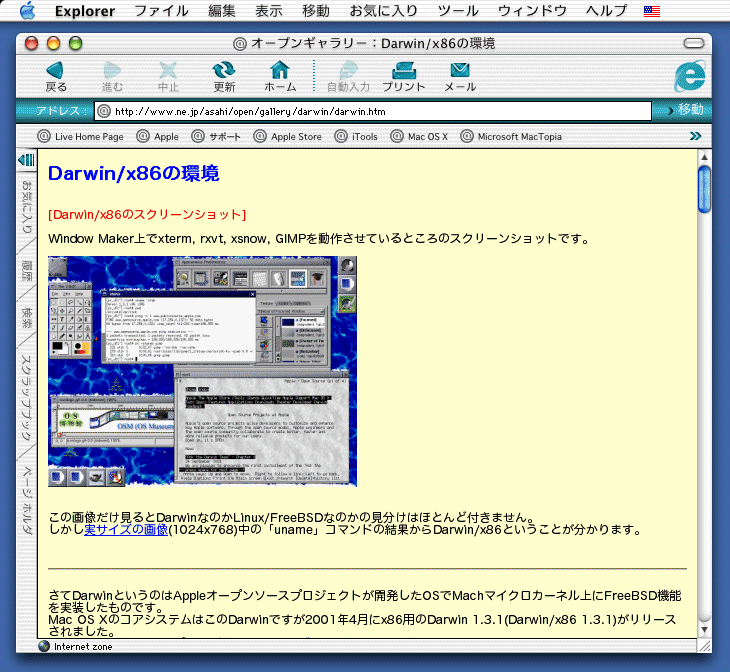The width and height of the screenshot is (730, 672).
Task: Click the Internet zone status text
Action: pyautogui.click(x=83, y=646)
